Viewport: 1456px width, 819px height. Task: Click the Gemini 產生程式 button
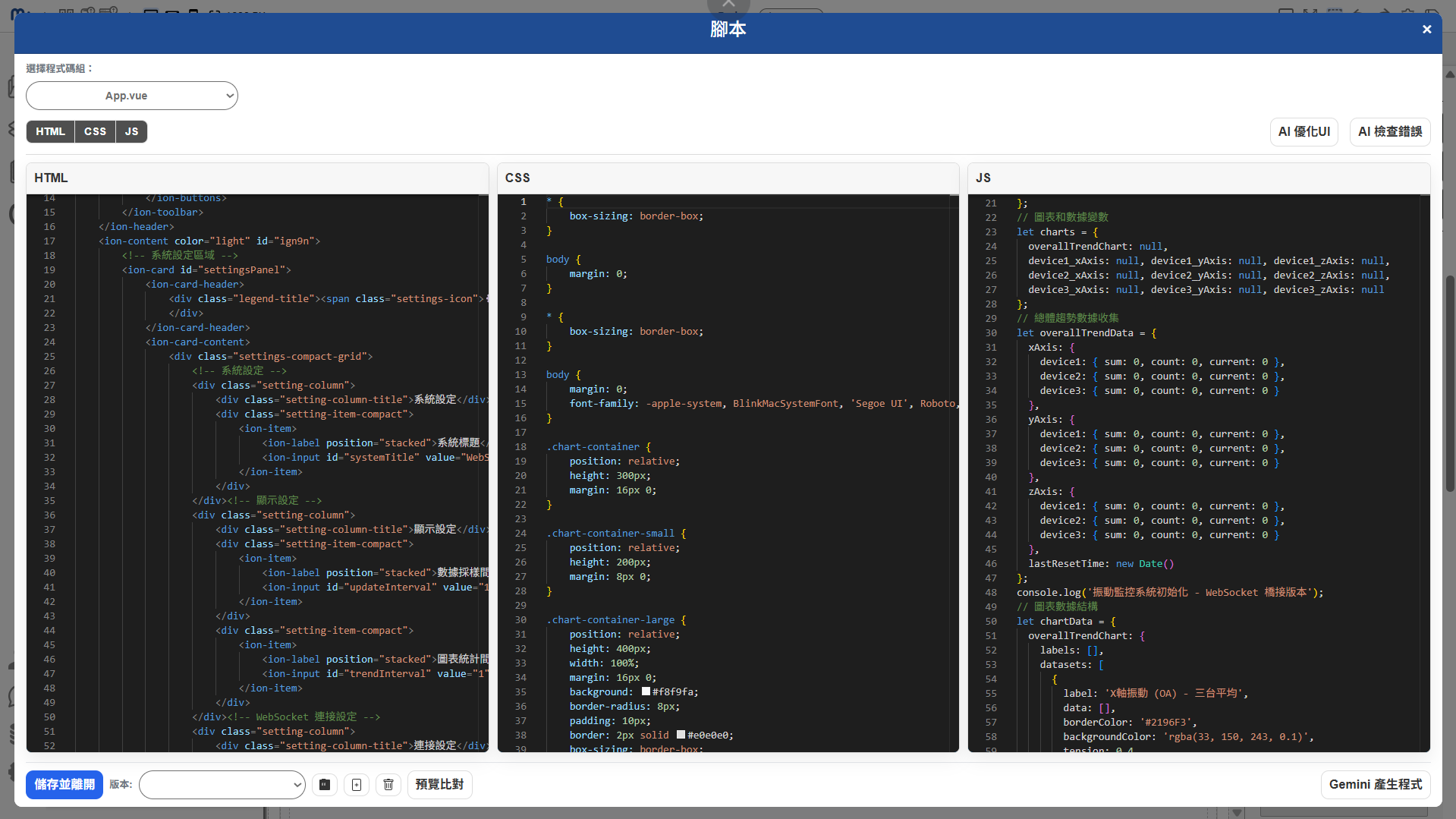[x=1375, y=784]
